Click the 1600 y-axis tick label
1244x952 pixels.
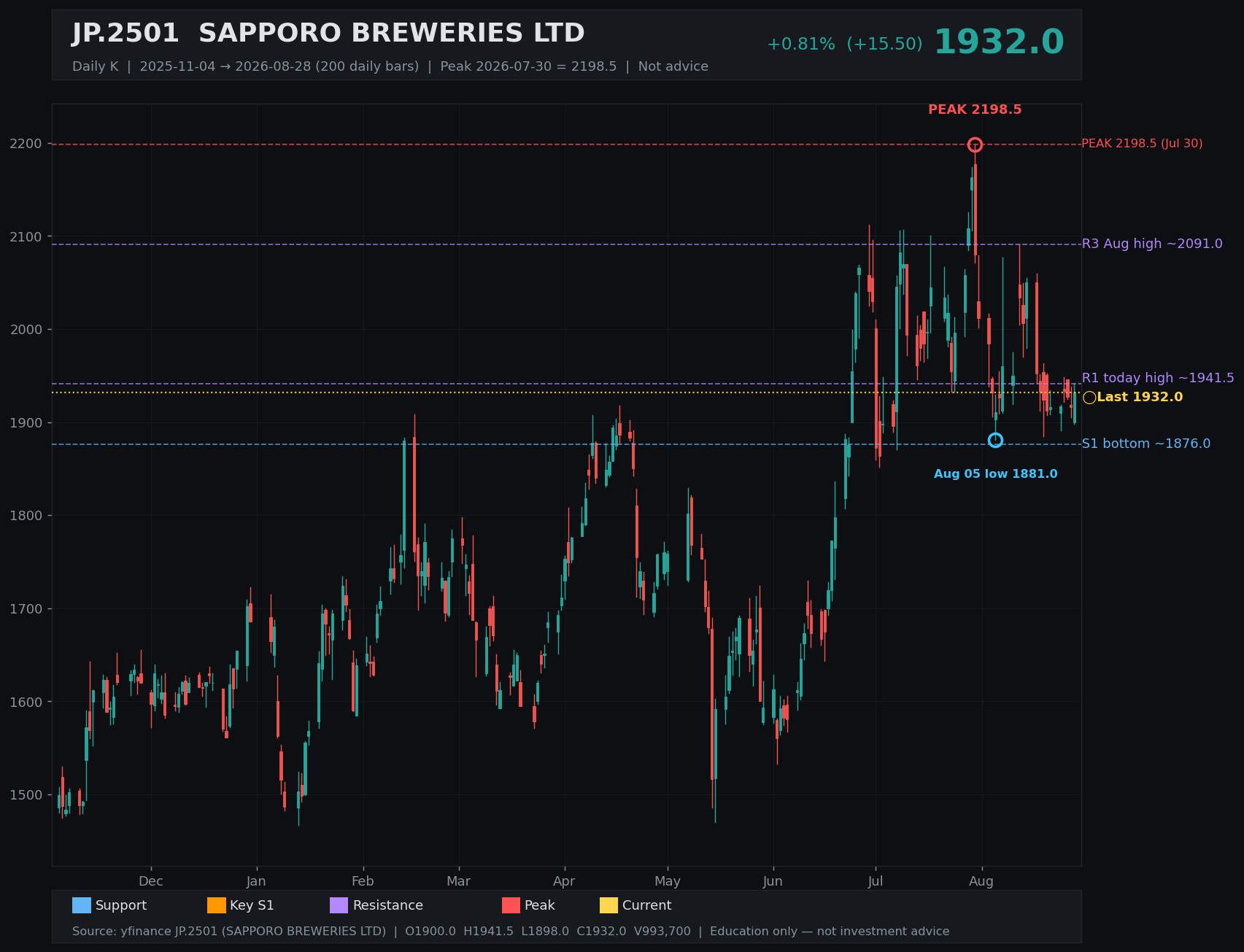click(26, 702)
